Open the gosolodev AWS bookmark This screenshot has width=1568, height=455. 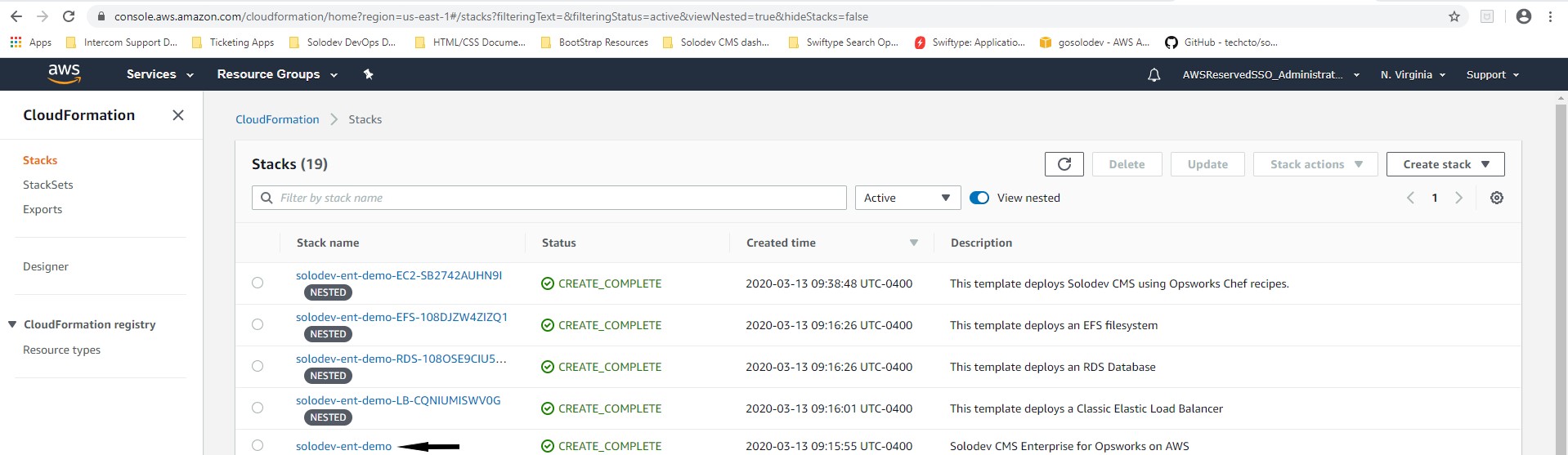(x=1094, y=42)
